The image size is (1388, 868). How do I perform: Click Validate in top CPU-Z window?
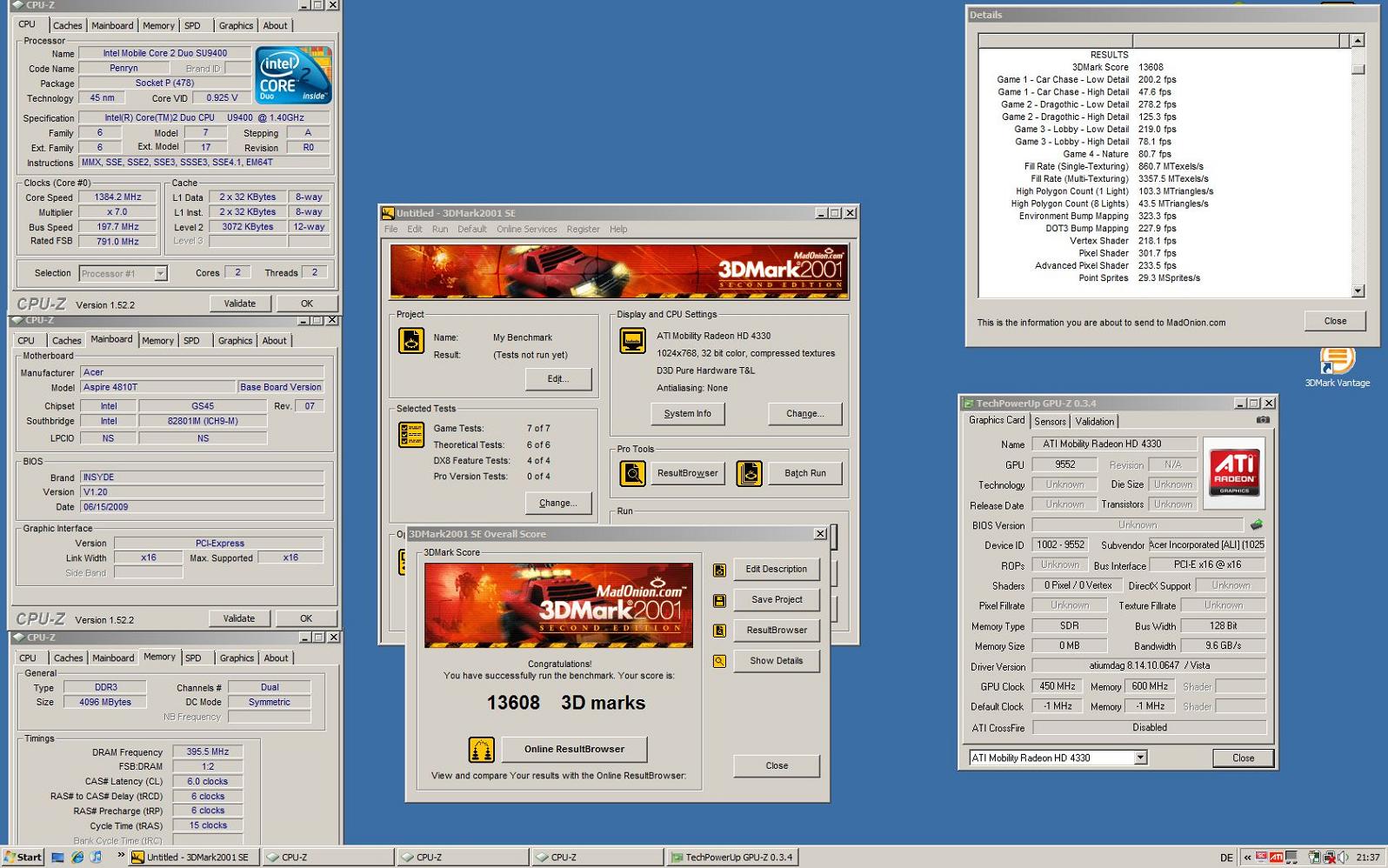pos(240,304)
